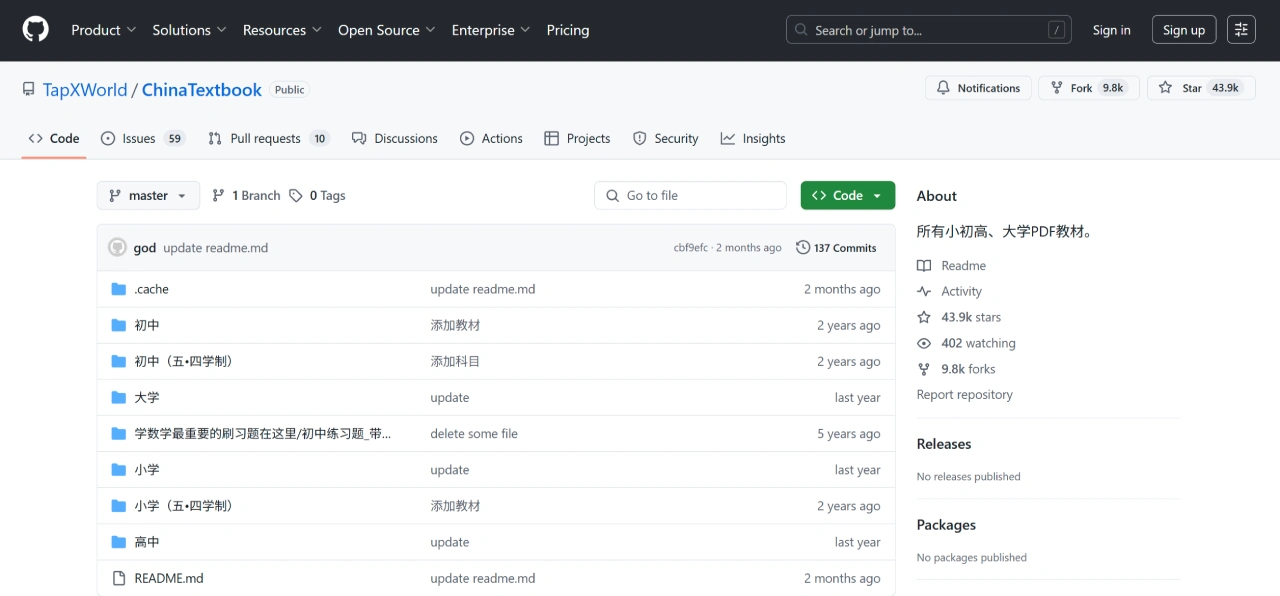Open the .cache folder
The height and width of the screenshot is (596, 1280).
[151, 289]
